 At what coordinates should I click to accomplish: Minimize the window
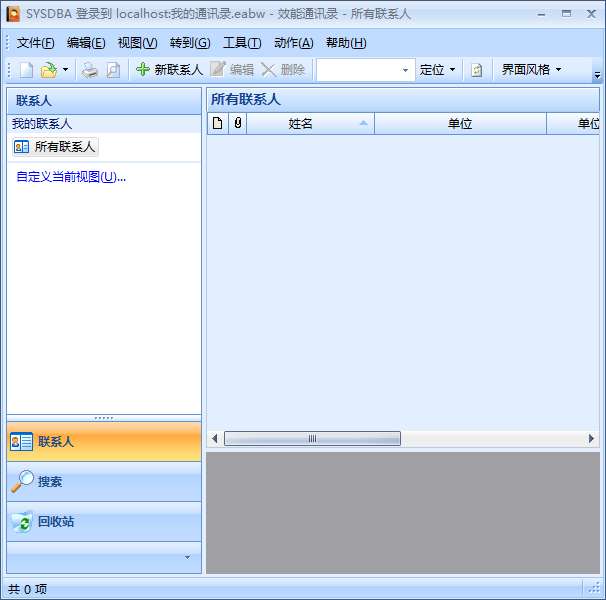(x=542, y=14)
